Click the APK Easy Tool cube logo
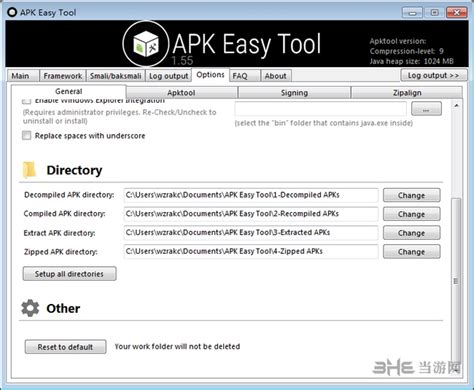Screen dimensions: 474x390 (x=146, y=44)
